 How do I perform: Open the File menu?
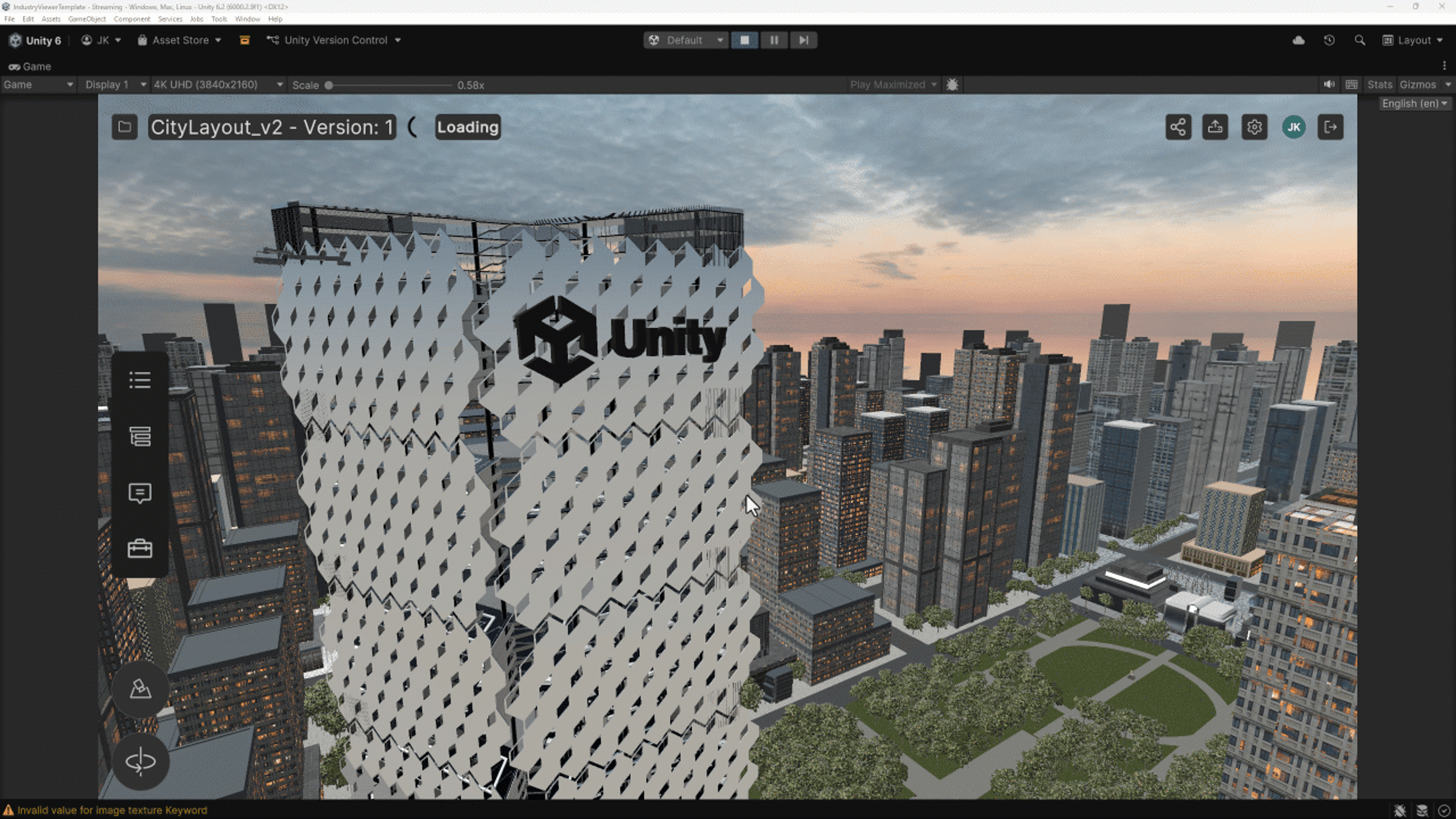click(10, 19)
